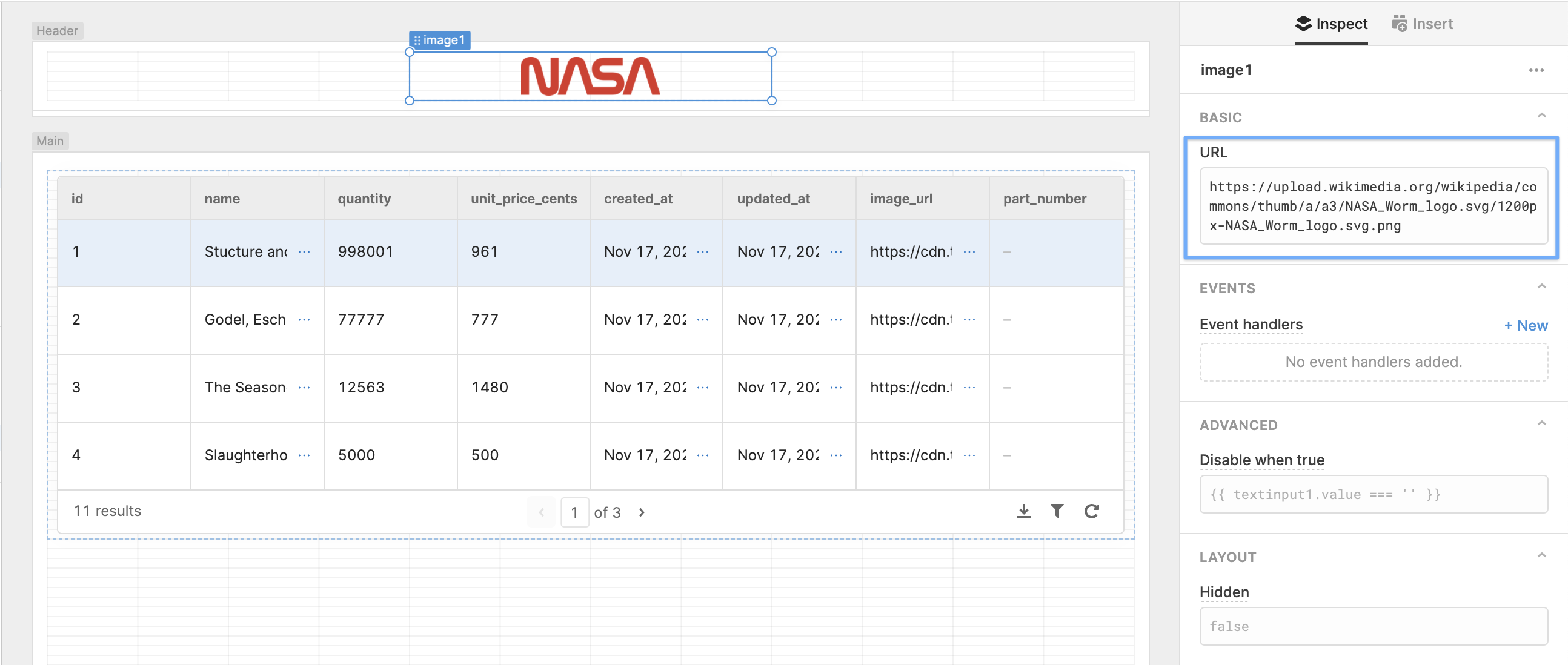Viewport: 1568px width, 665px height.
Task: Expand truncated image_url cell in row 2
Action: (969, 319)
